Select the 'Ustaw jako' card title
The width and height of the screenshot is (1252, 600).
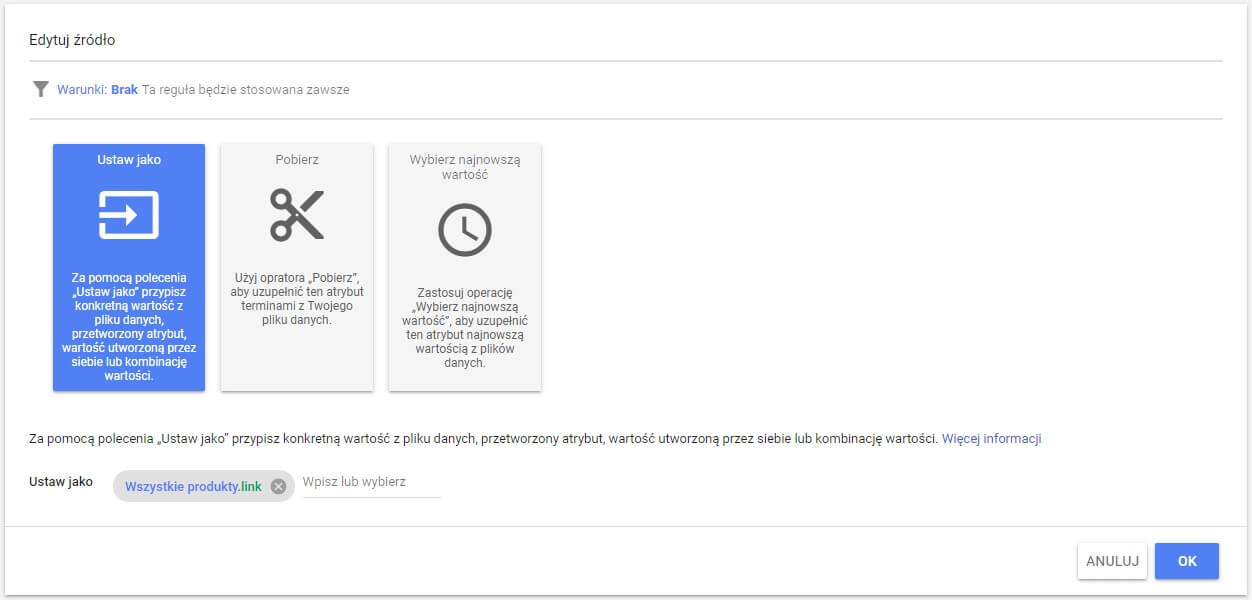129,159
